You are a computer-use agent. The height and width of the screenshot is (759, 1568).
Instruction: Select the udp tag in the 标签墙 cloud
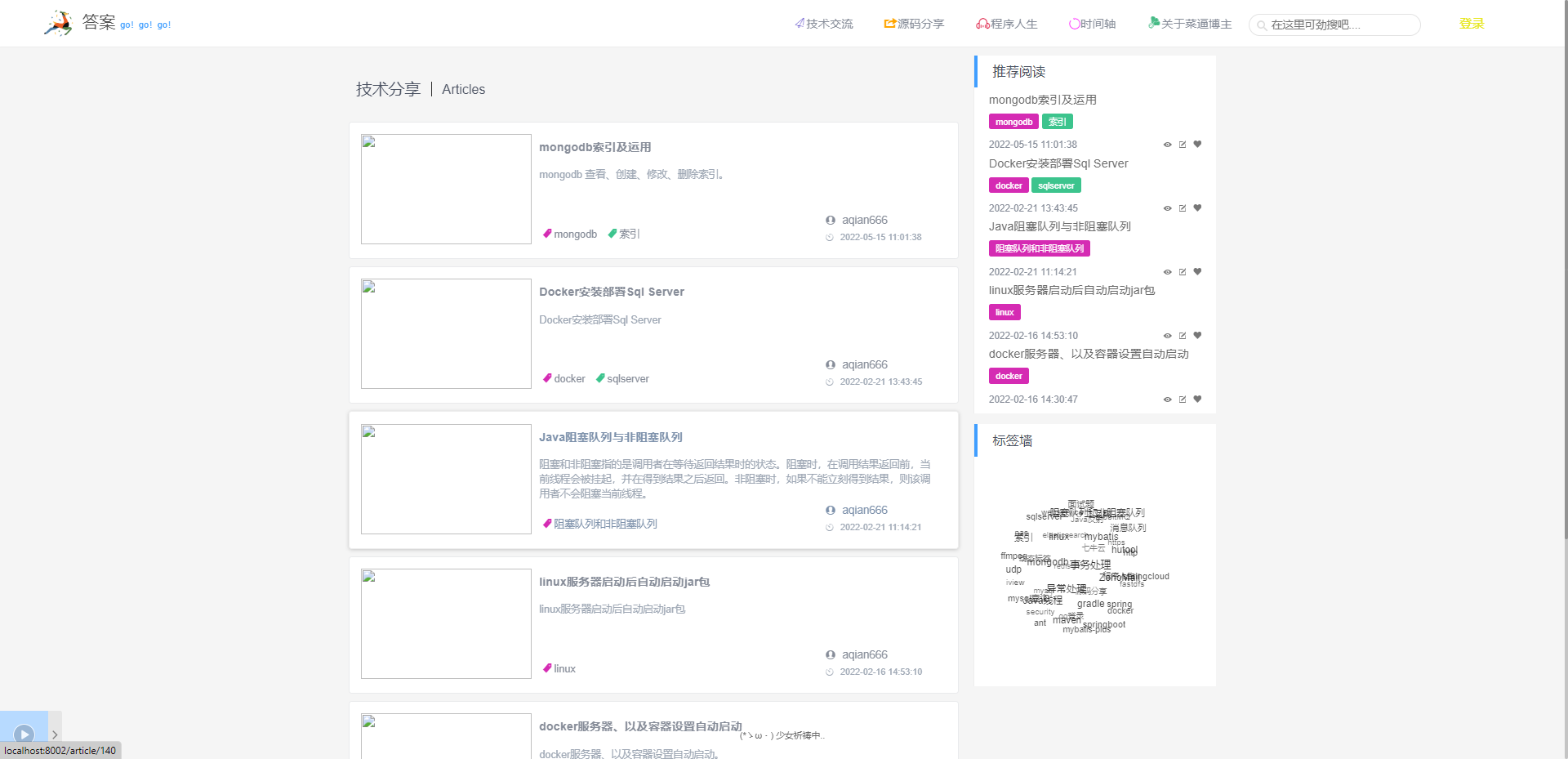(x=1013, y=569)
